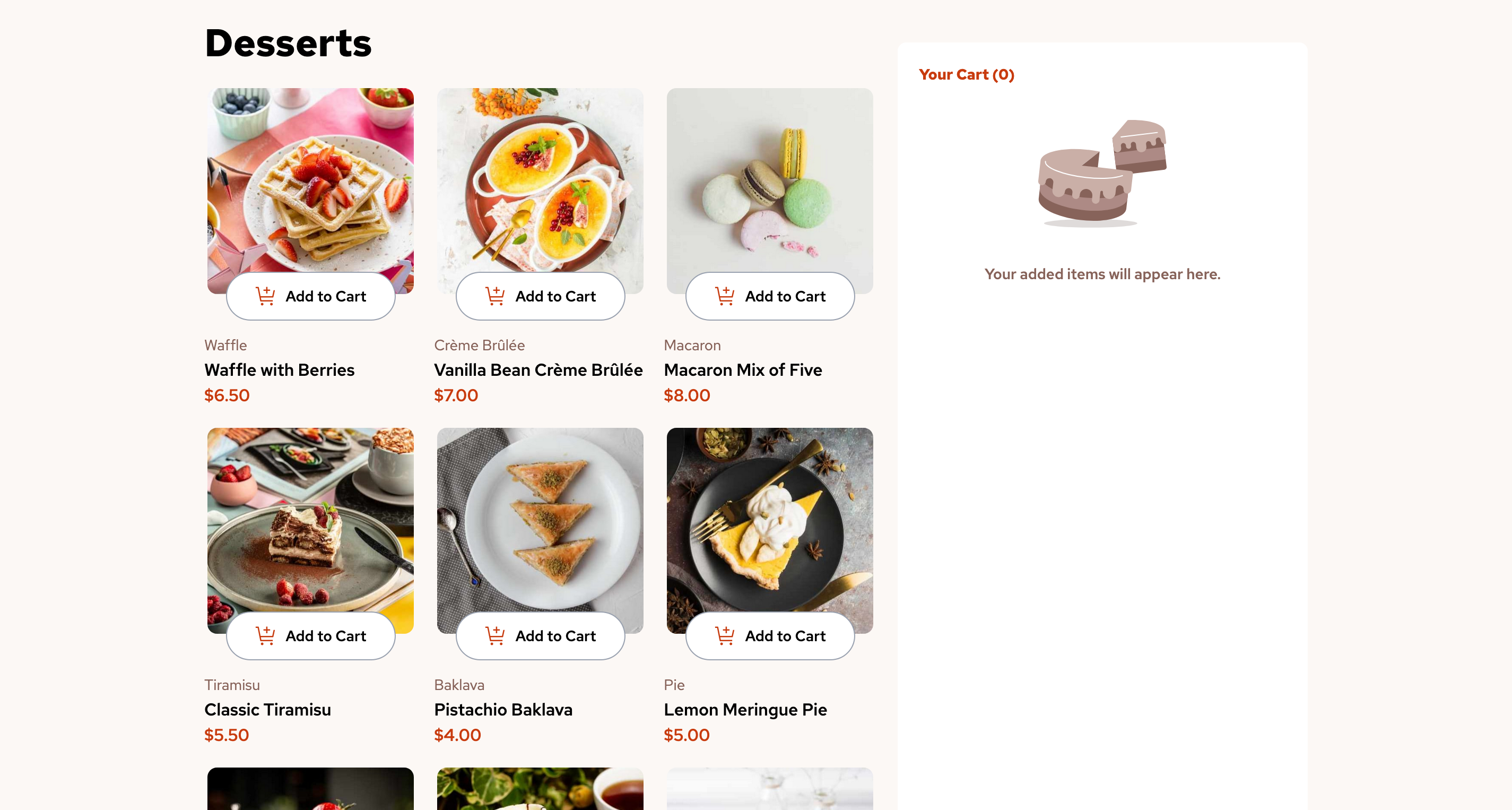Click the cart icon on the Tiramisu button
This screenshot has width=1512, height=810.
[x=265, y=635]
